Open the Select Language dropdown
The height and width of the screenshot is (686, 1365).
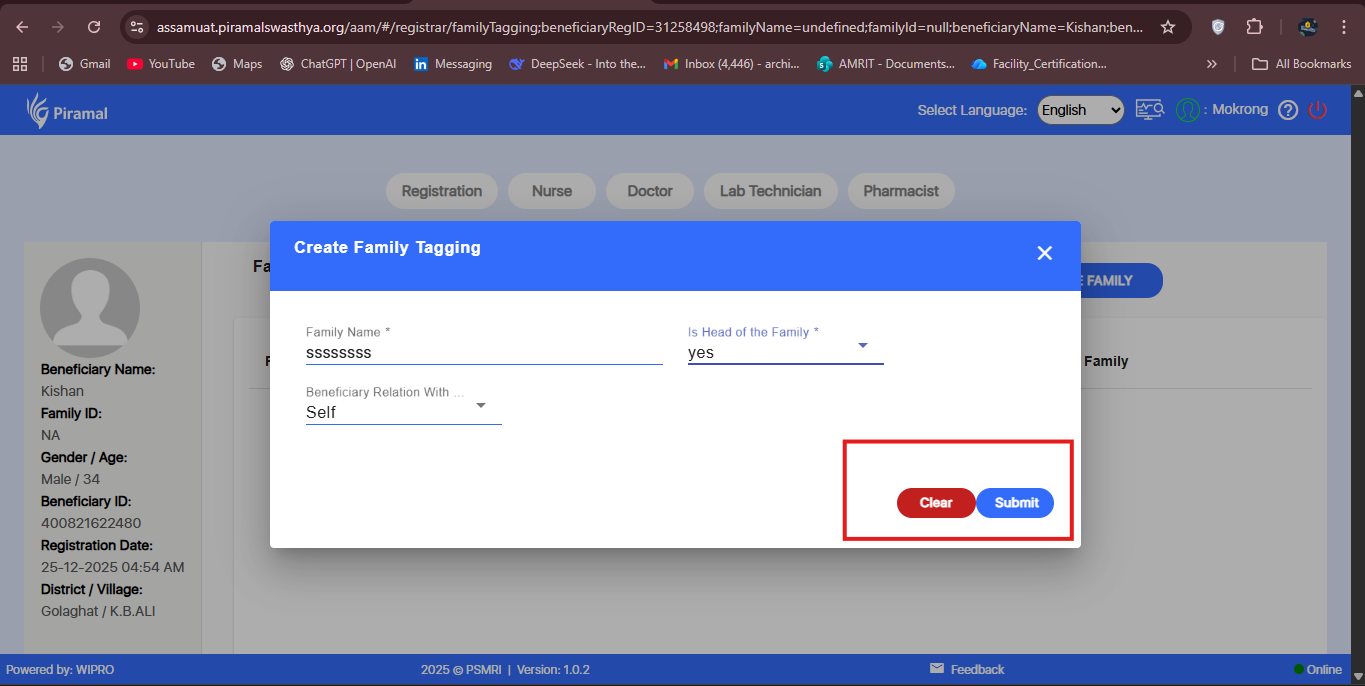[1080, 110]
